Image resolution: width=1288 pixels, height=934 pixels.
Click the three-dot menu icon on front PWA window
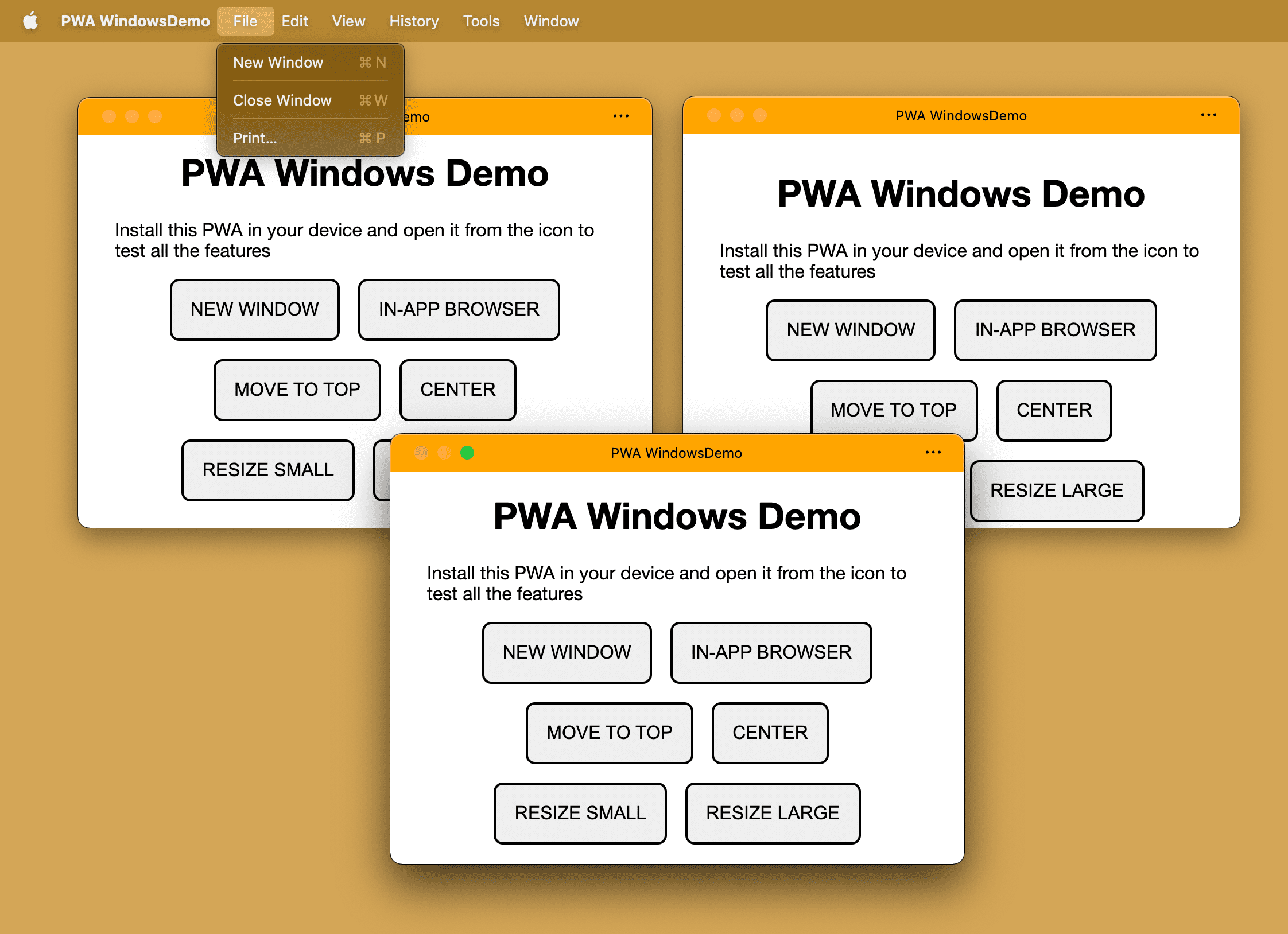[x=934, y=453]
